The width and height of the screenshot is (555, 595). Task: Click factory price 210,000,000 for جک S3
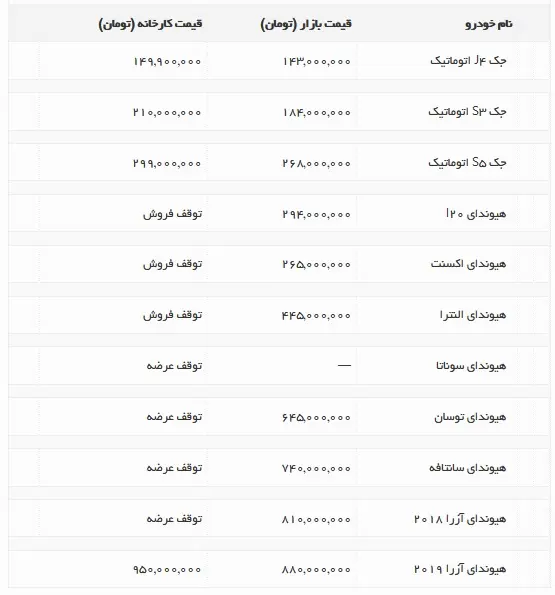(167, 112)
